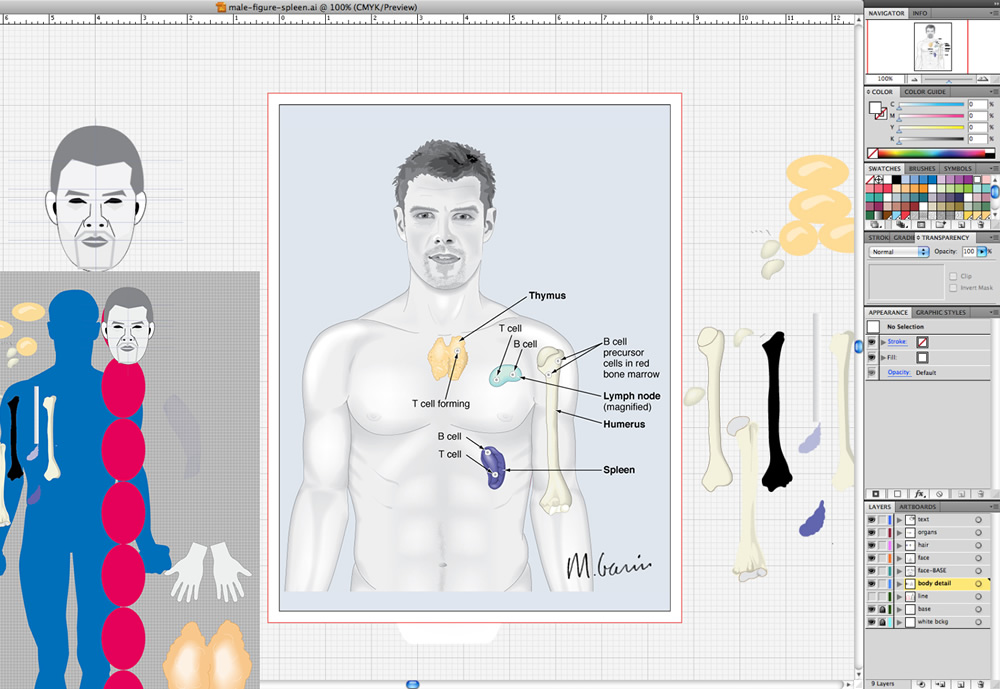The image size is (1000, 689).
Task: Click New Swatch icon in Swatches panel
Action: (961, 225)
